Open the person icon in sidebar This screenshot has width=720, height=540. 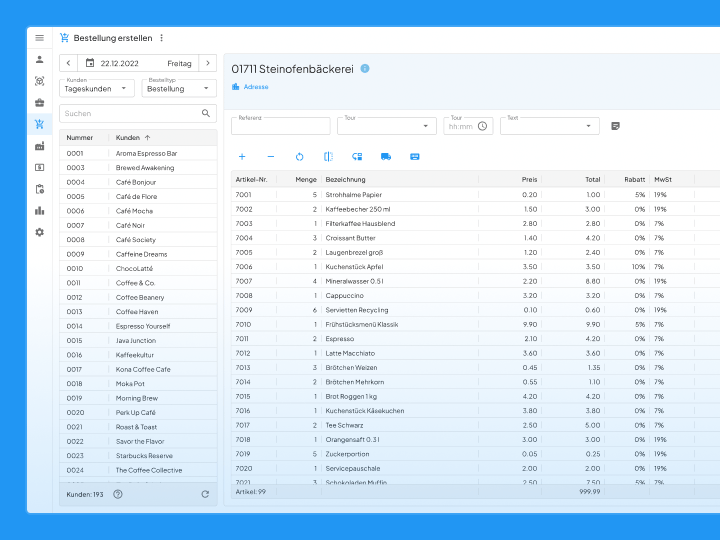coord(39,60)
